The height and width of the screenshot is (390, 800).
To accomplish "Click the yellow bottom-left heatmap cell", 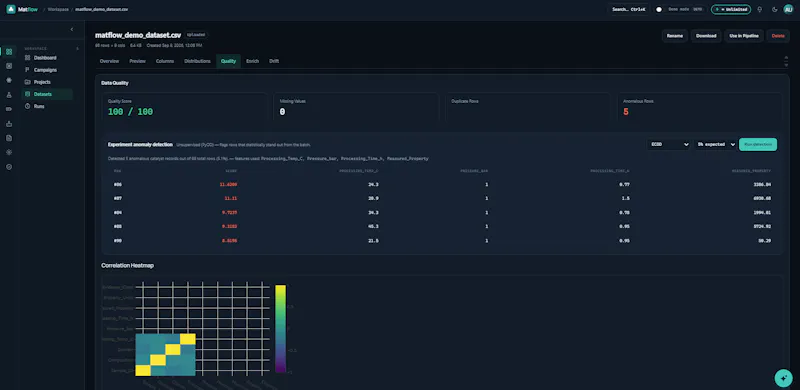I will coord(143,371).
